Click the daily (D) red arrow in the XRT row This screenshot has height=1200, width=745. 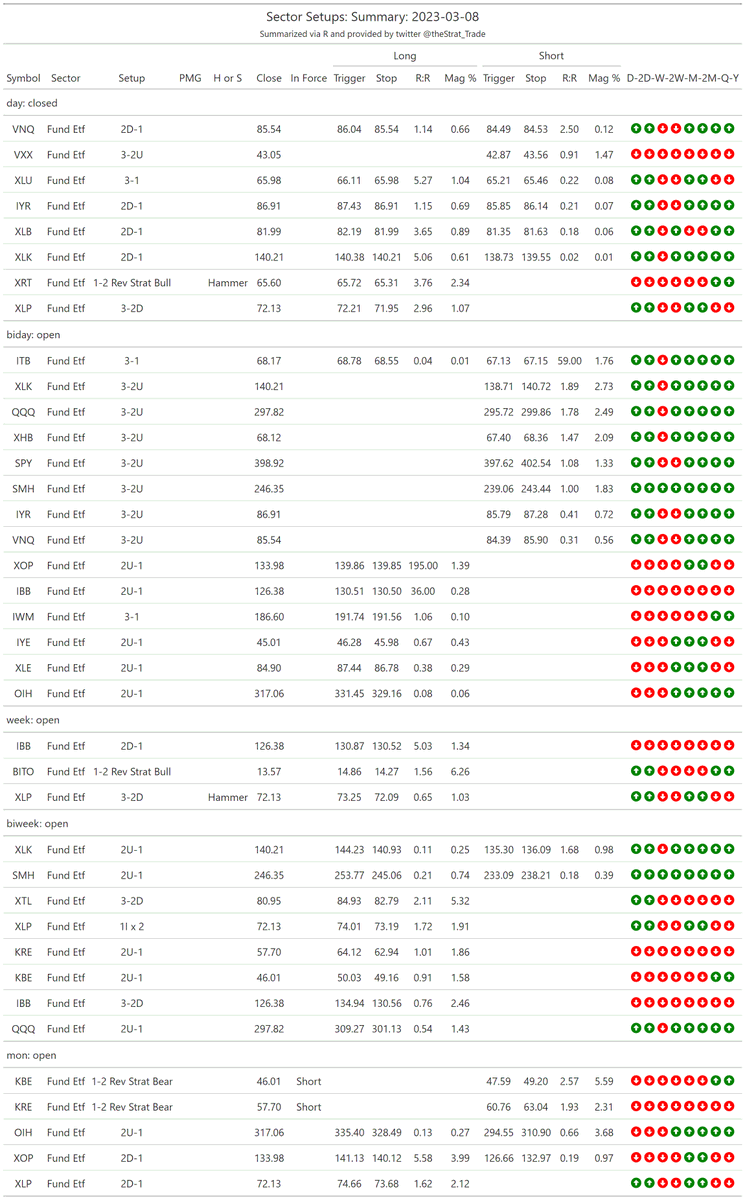(x=636, y=283)
